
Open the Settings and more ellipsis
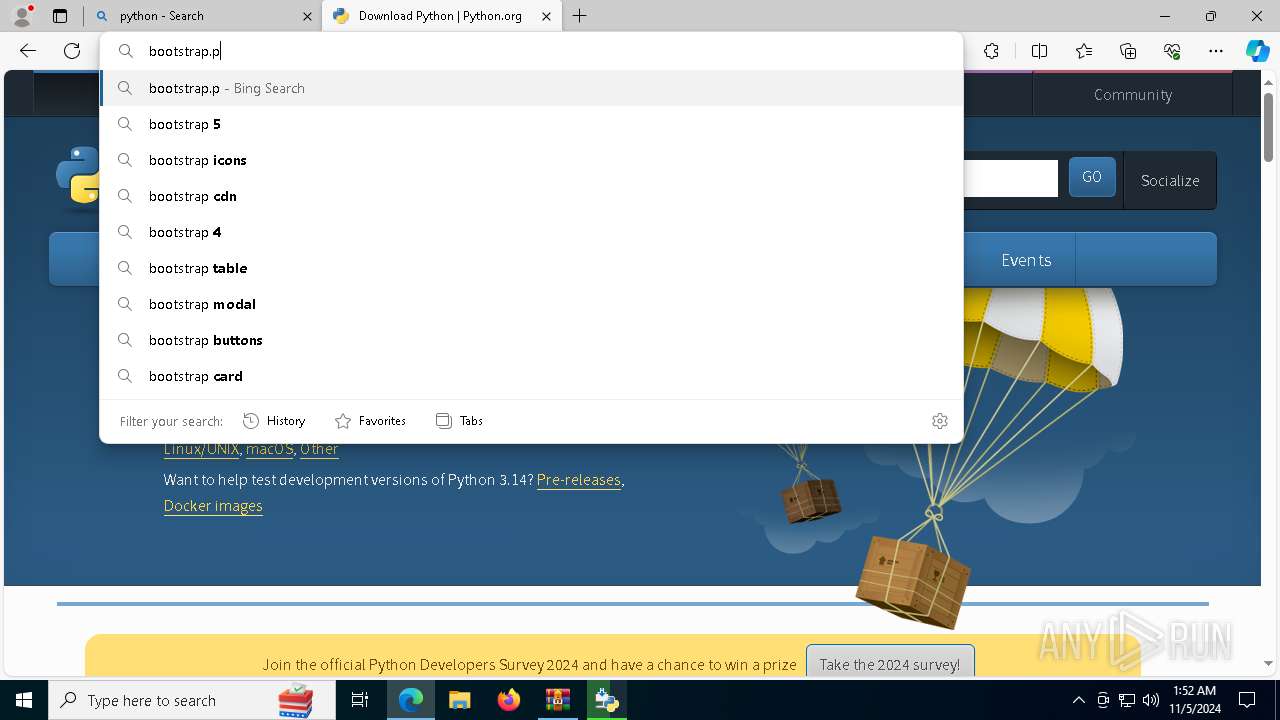coord(1216,51)
